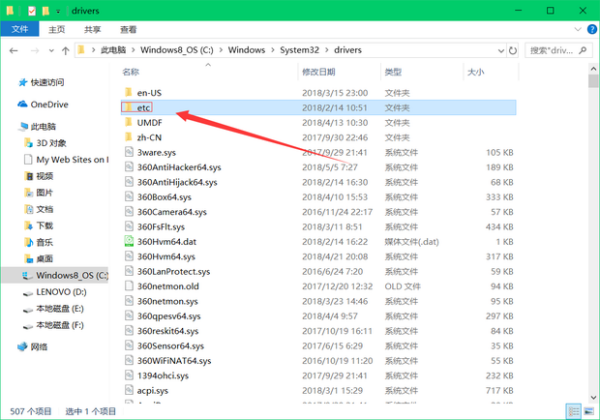600x420 pixels.
Task: Sort files by 修改日期 column header
Action: pyautogui.click(x=319, y=72)
